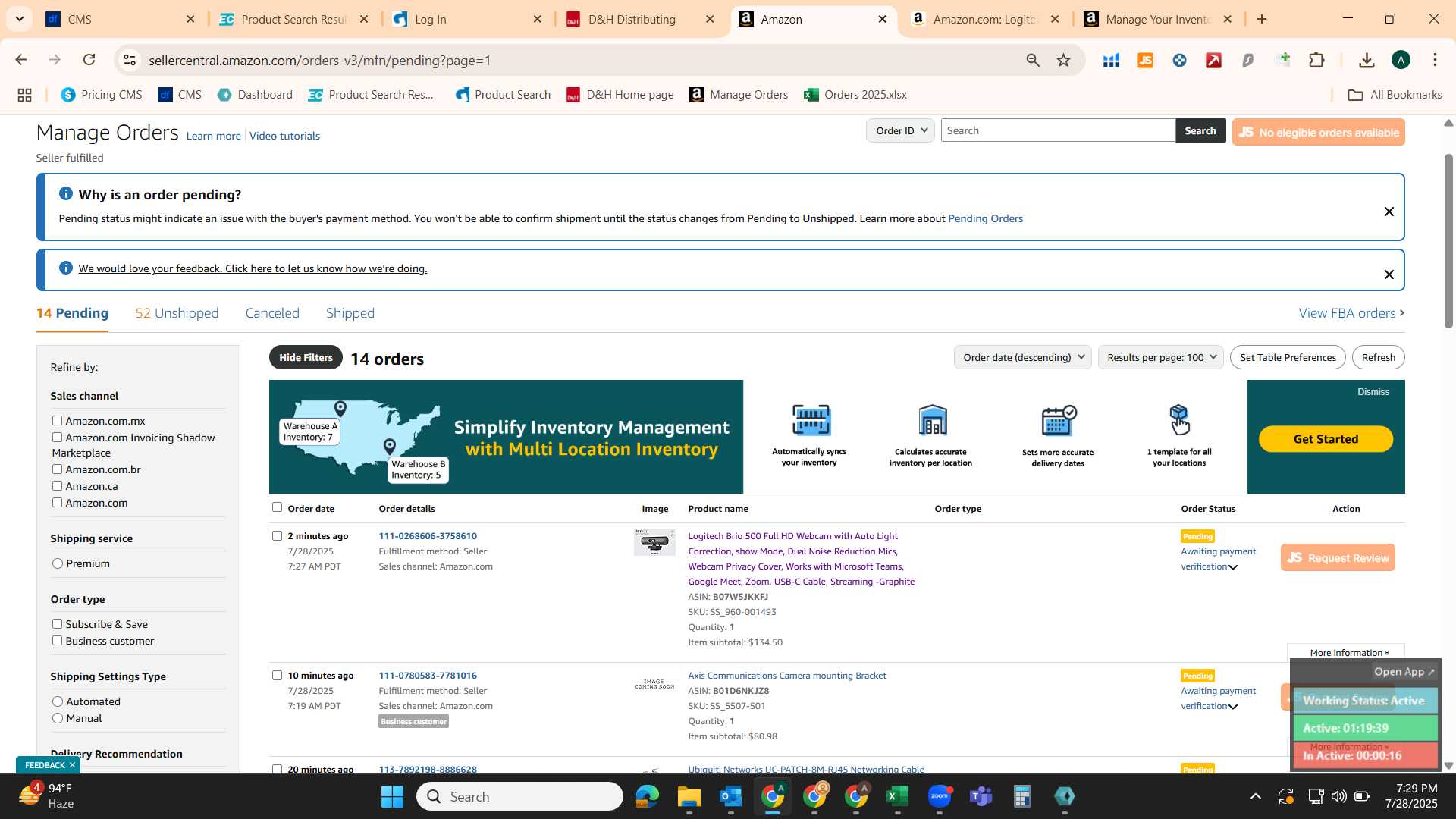
Task: Expand More information panel
Action: tap(1349, 653)
